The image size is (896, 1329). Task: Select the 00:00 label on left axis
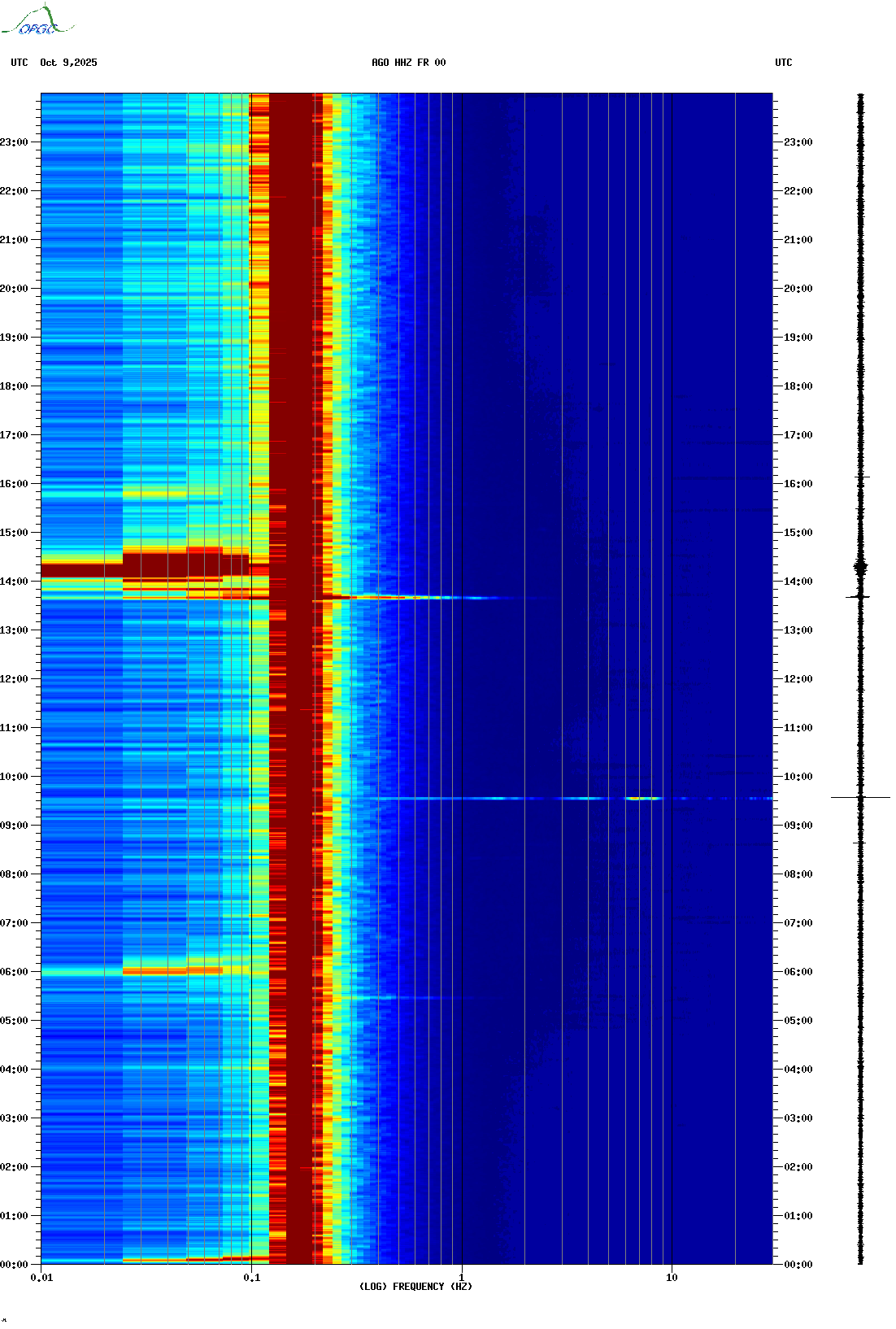[14, 1265]
